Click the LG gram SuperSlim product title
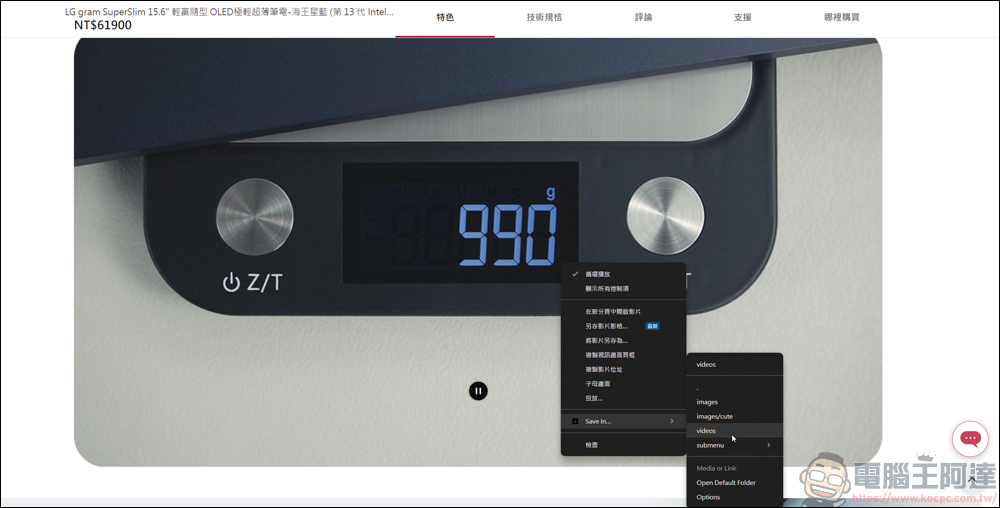The image size is (1000, 508). 229,11
